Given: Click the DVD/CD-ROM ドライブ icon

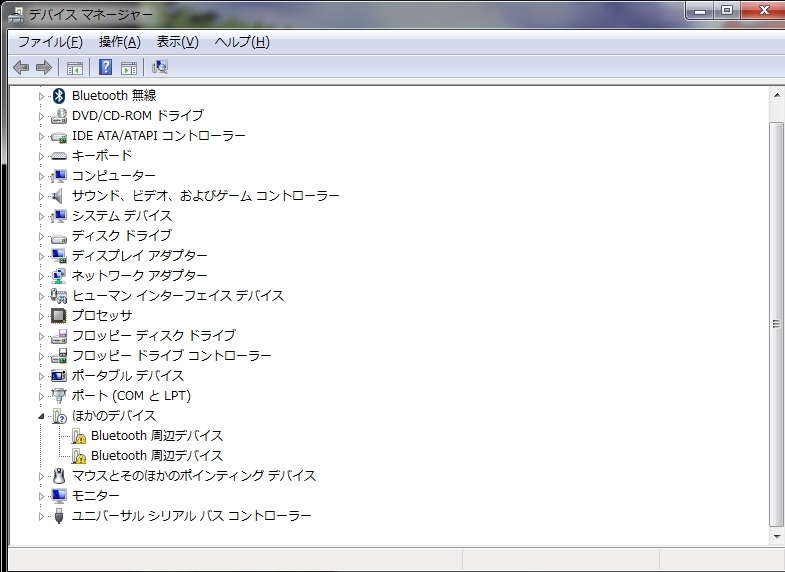Looking at the screenshot, I should 59,116.
